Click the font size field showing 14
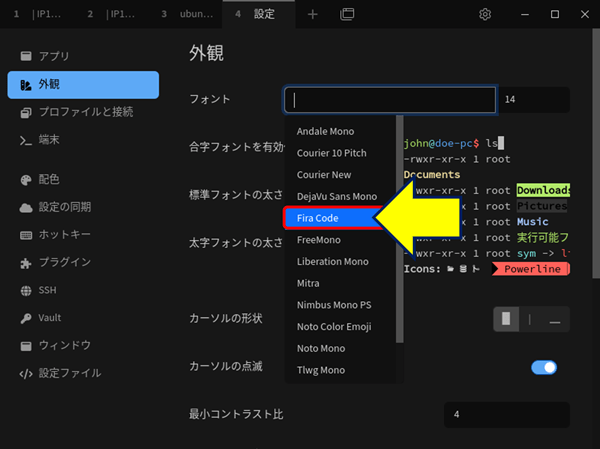 (x=534, y=100)
